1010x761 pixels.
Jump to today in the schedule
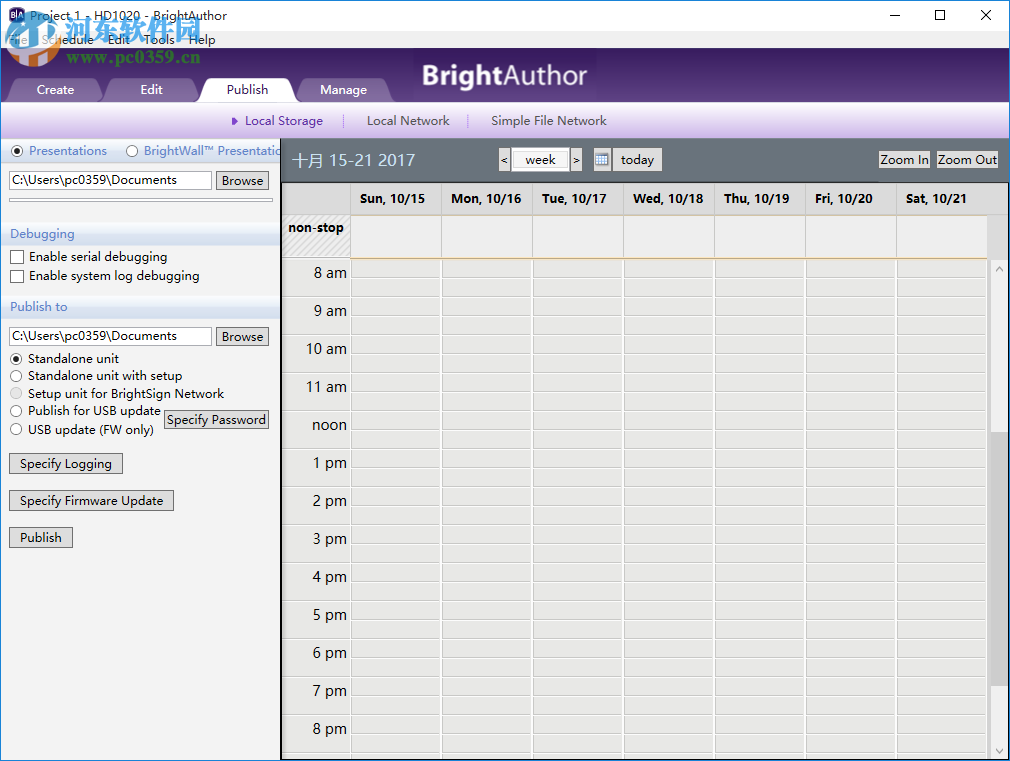[x=636, y=159]
